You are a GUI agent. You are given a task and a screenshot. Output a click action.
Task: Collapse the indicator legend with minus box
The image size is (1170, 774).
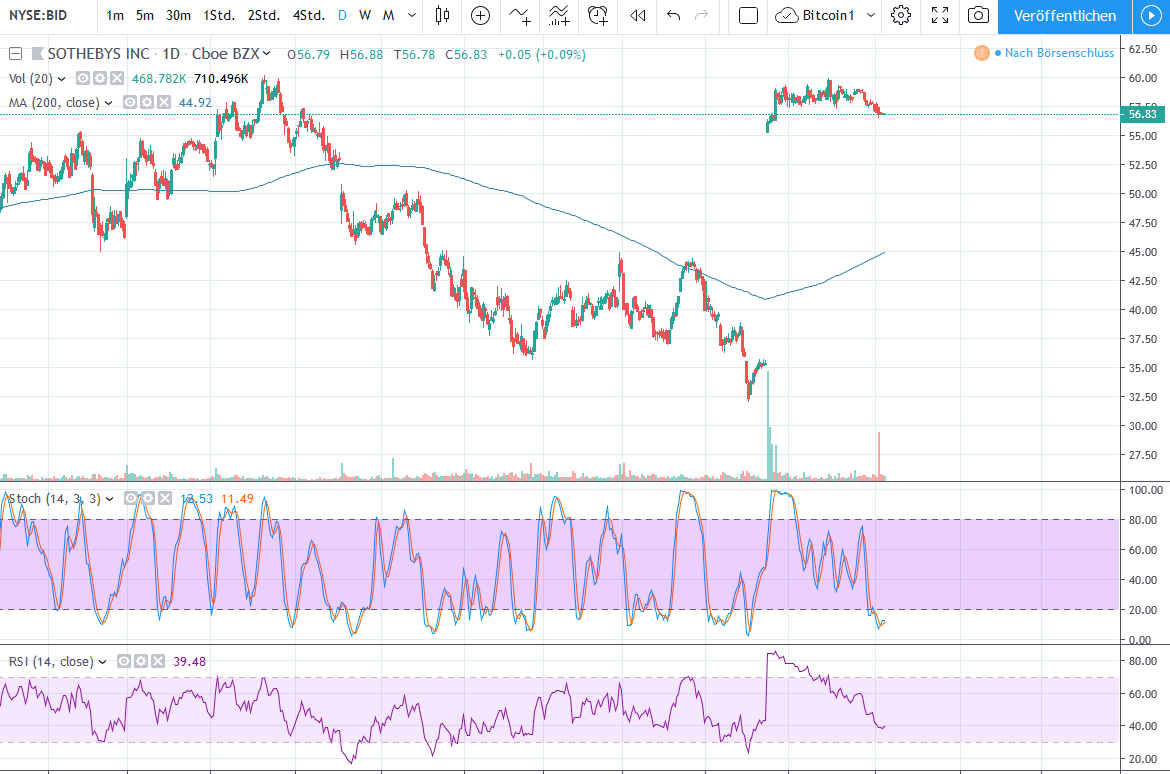[x=15, y=54]
